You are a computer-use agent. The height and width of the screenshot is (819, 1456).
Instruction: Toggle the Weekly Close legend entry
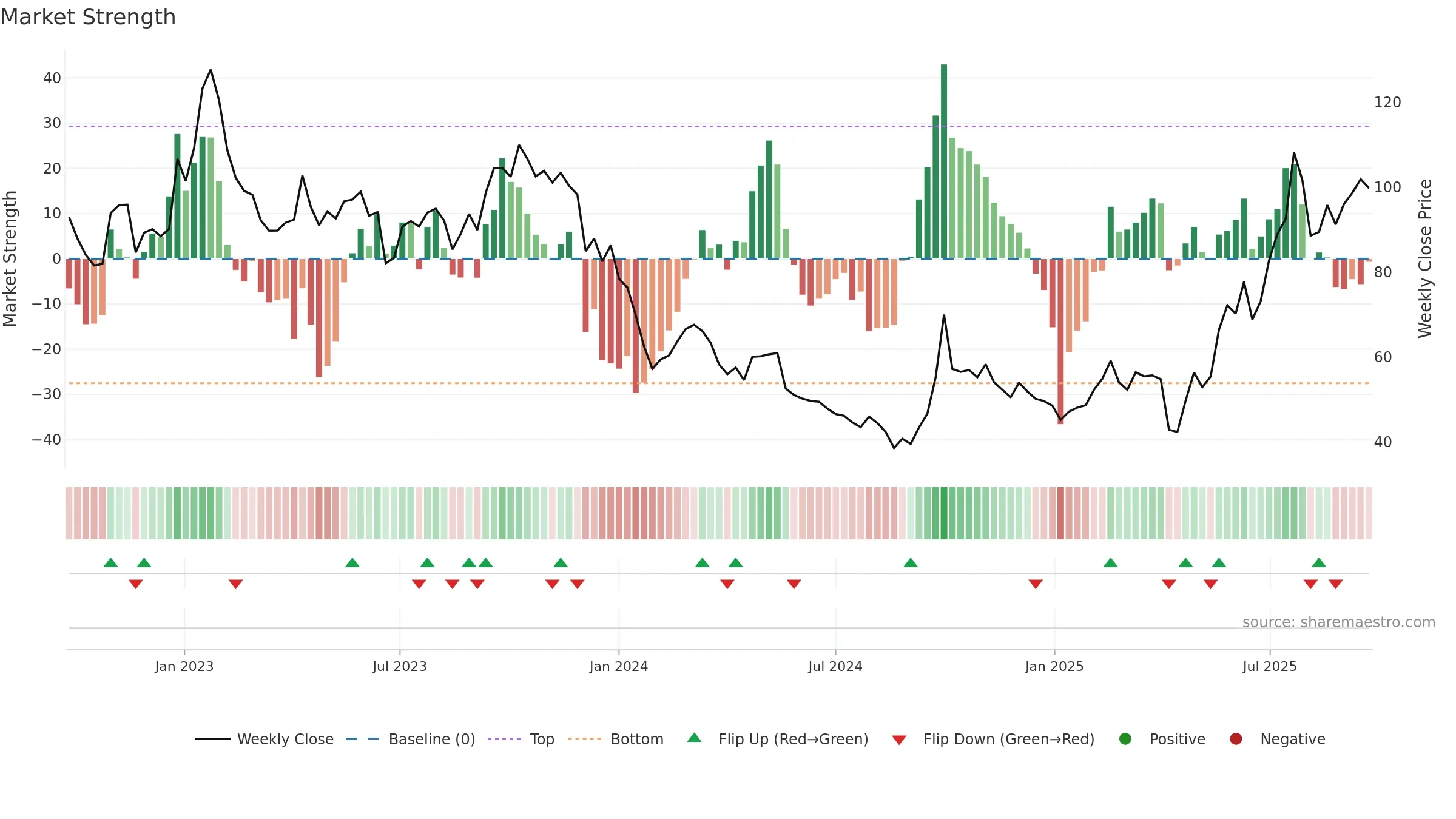click(264, 739)
